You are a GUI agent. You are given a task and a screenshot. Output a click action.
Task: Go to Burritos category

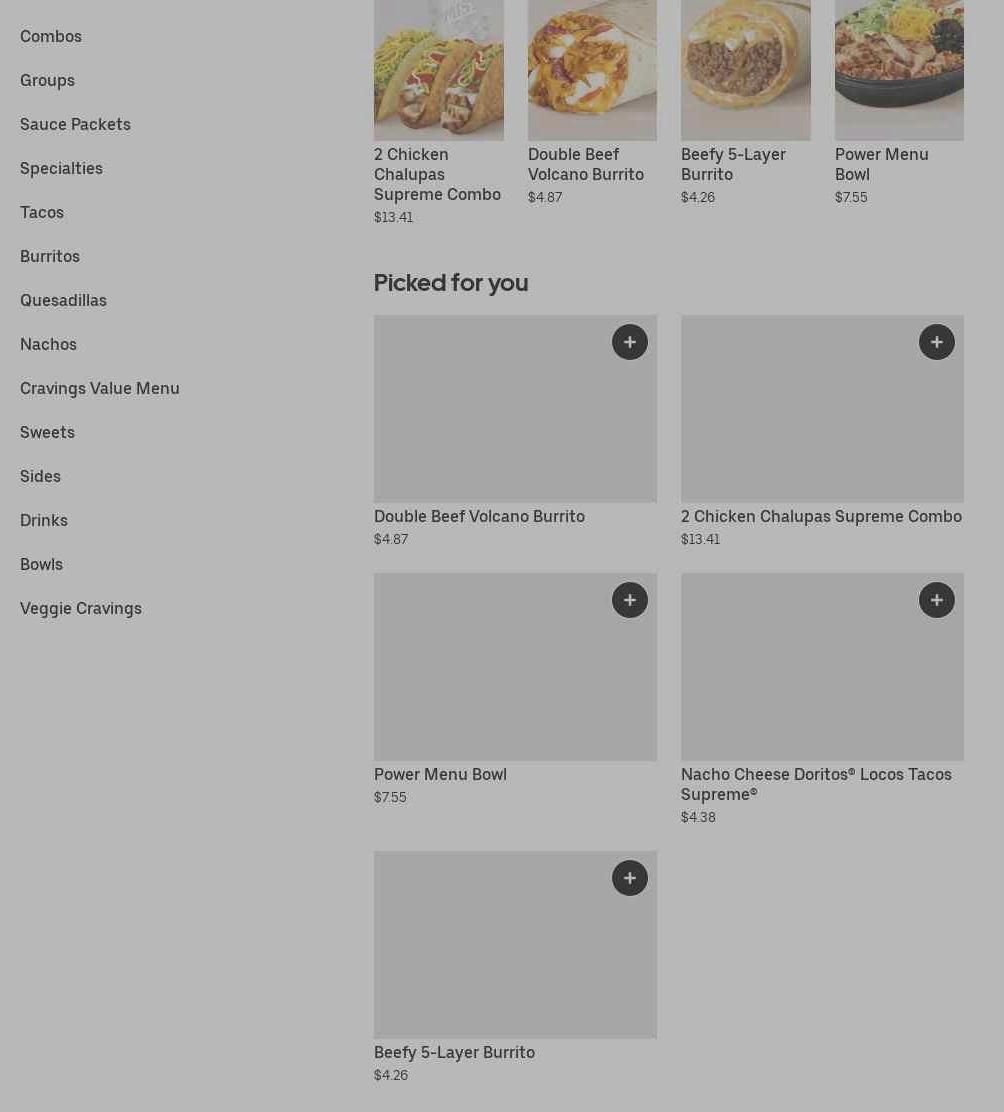tap(50, 256)
